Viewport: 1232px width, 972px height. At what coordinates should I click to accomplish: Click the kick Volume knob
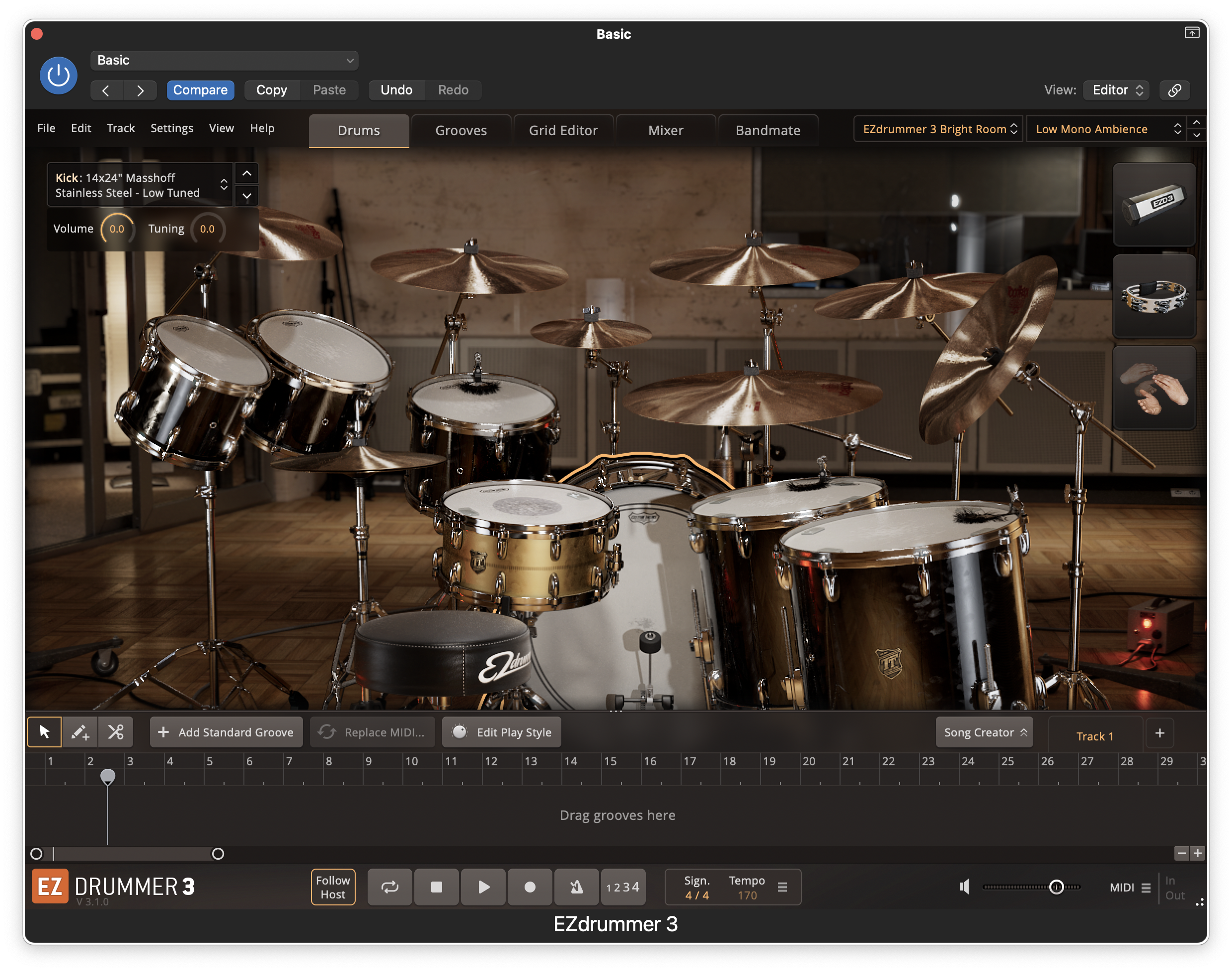pyautogui.click(x=117, y=229)
